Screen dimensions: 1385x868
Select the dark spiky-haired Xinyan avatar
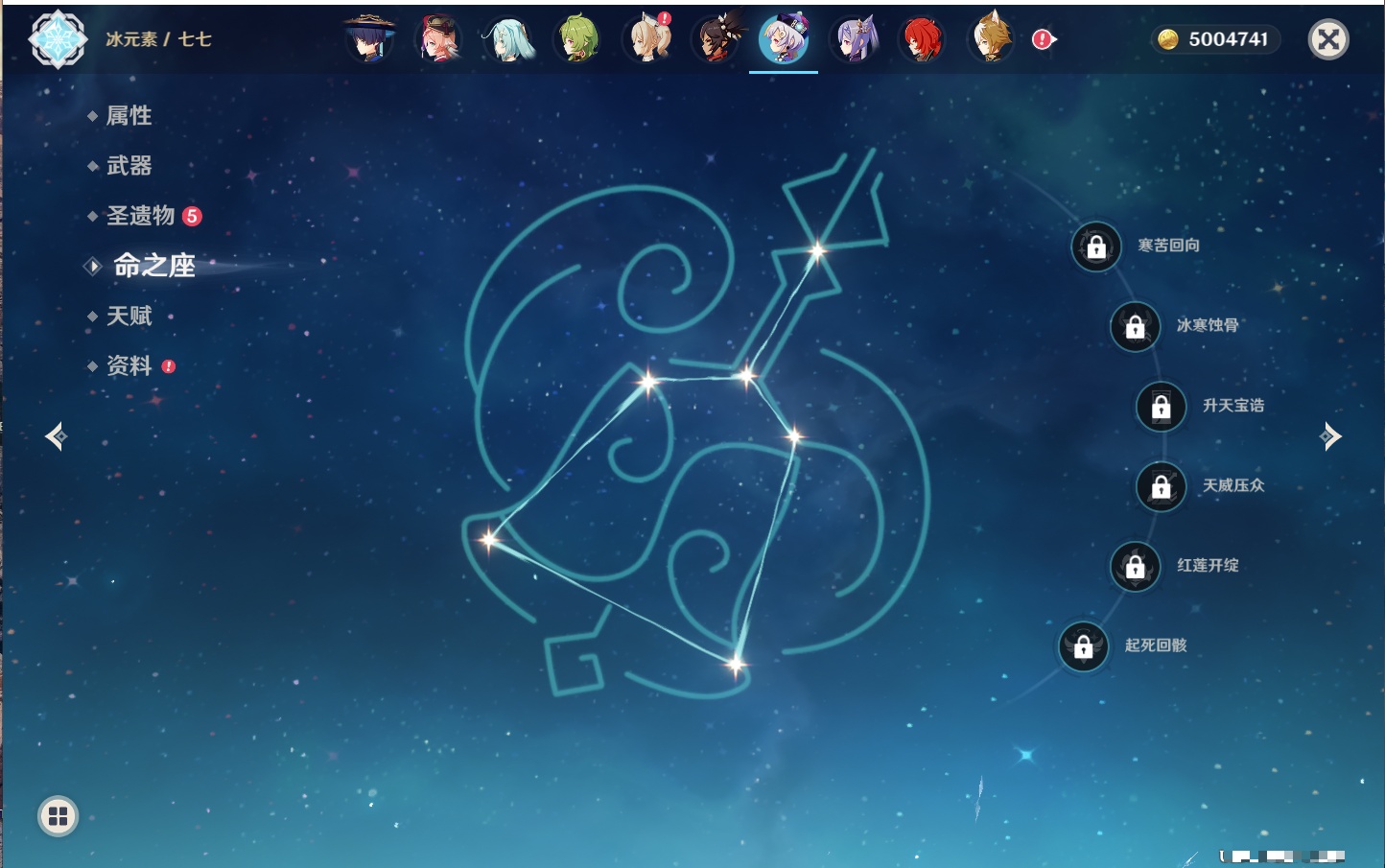[x=716, y=39]
